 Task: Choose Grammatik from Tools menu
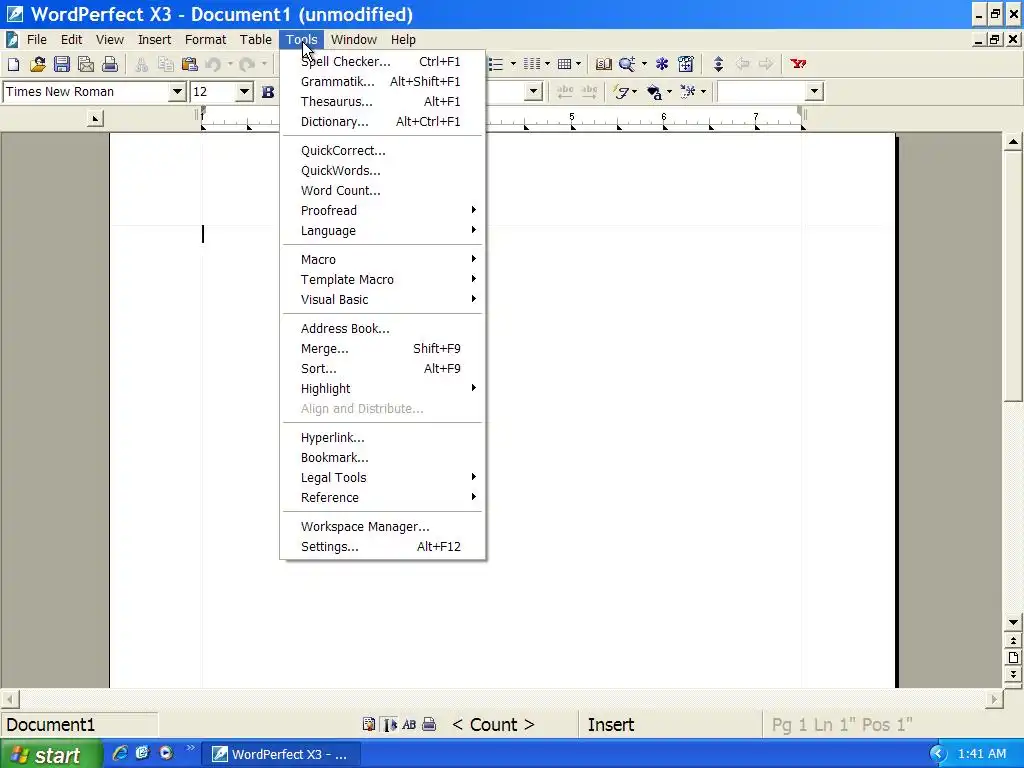coord(382,82)
